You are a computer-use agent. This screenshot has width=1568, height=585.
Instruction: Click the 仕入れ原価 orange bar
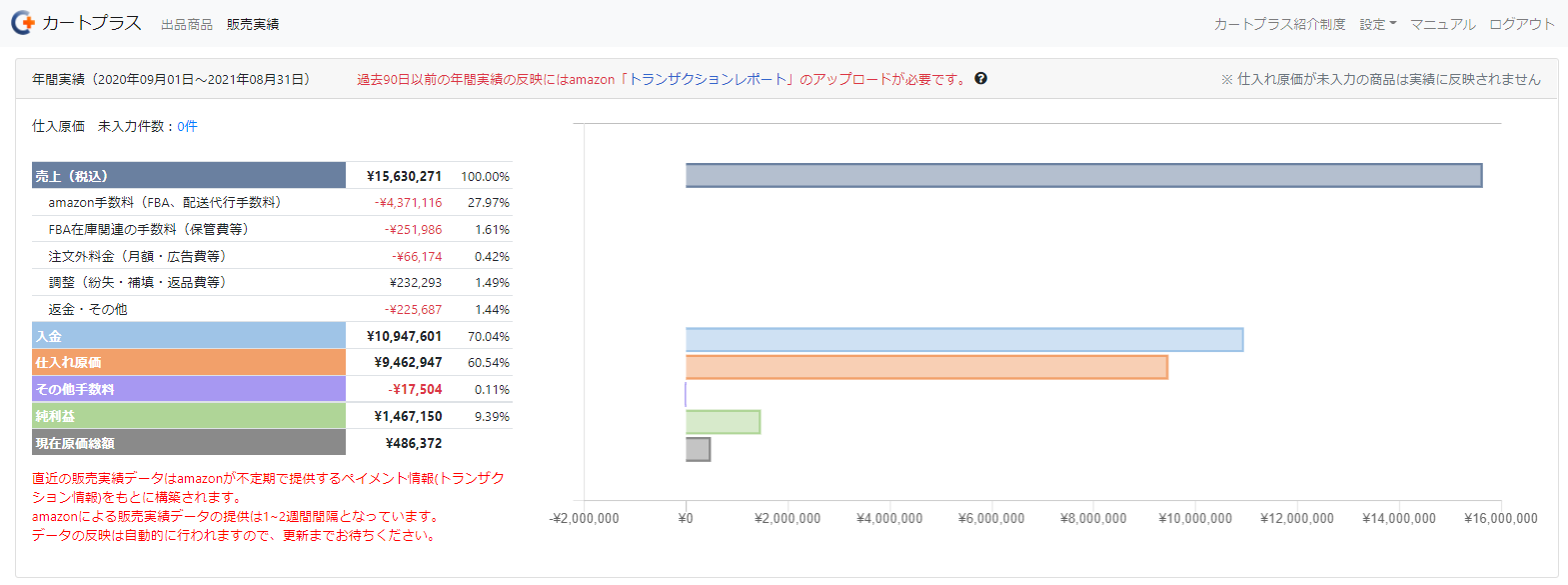click(926, 367)
